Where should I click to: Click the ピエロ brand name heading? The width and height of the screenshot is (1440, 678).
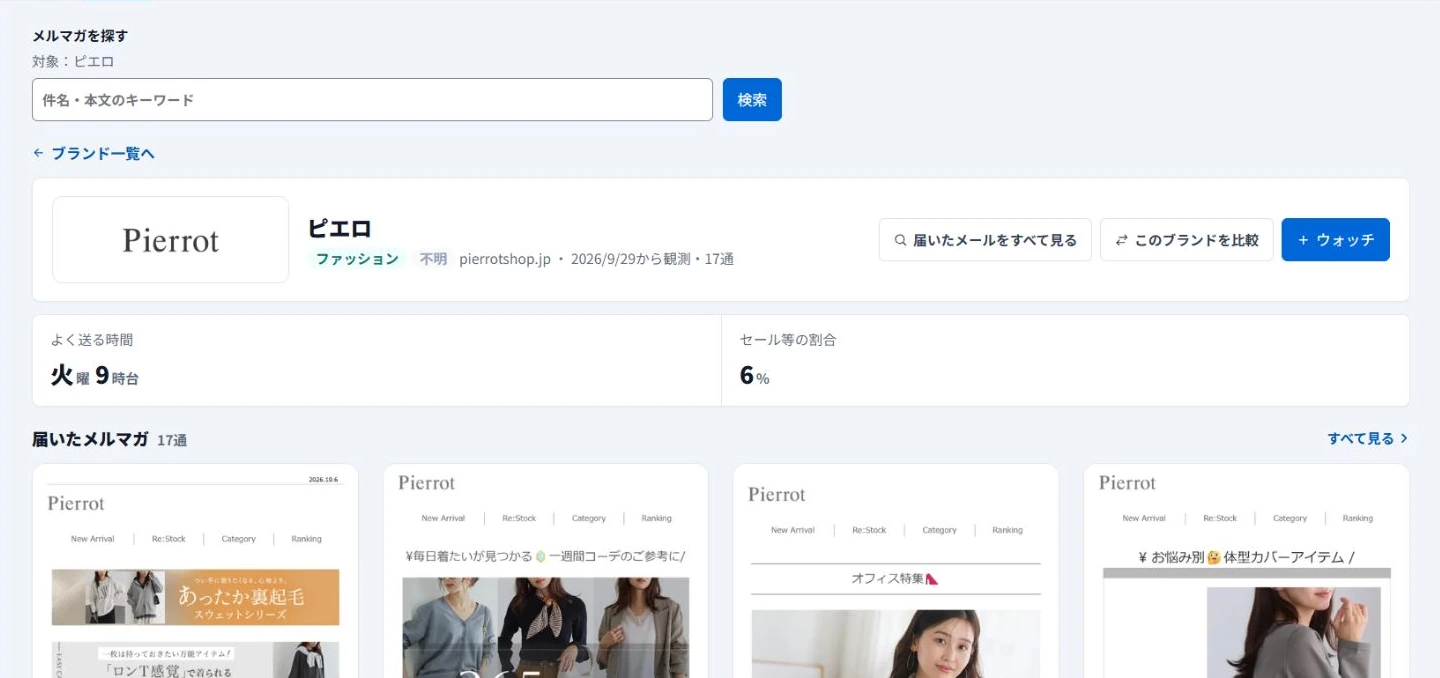click(x=340, y=228)
